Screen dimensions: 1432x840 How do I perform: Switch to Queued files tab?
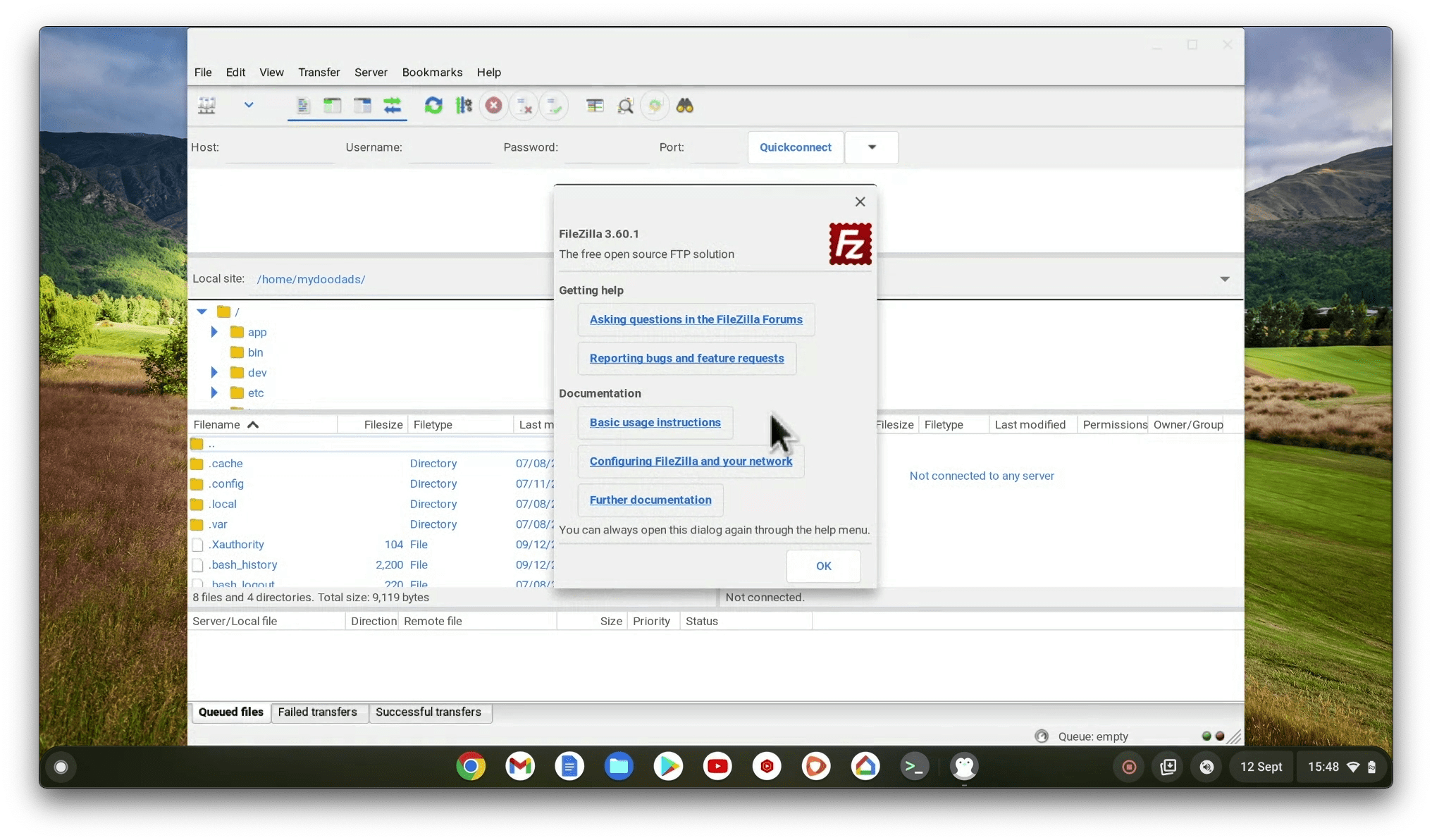click(231, 712)
